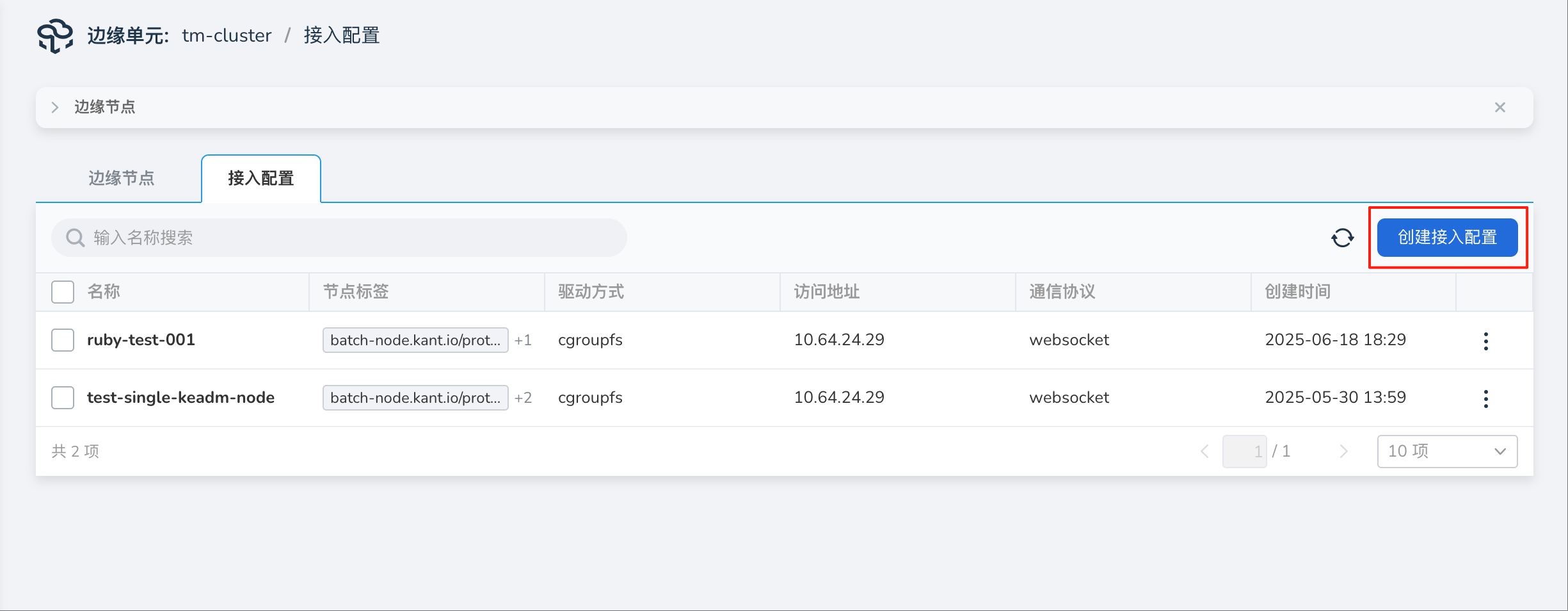Screen dimensions: 1568x611
Task: Open more actions for test-single-keadm-node
Action: point(1485,398)
